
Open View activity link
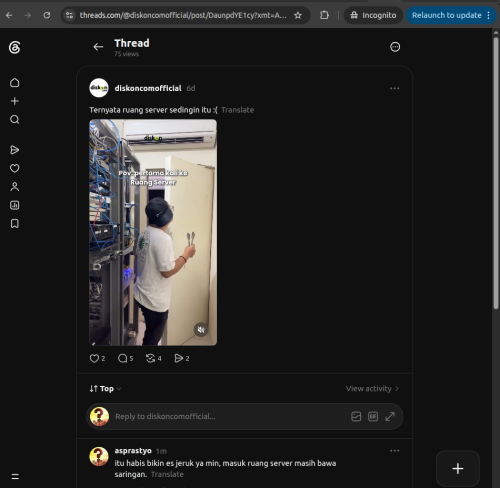[x=372, y=389]
